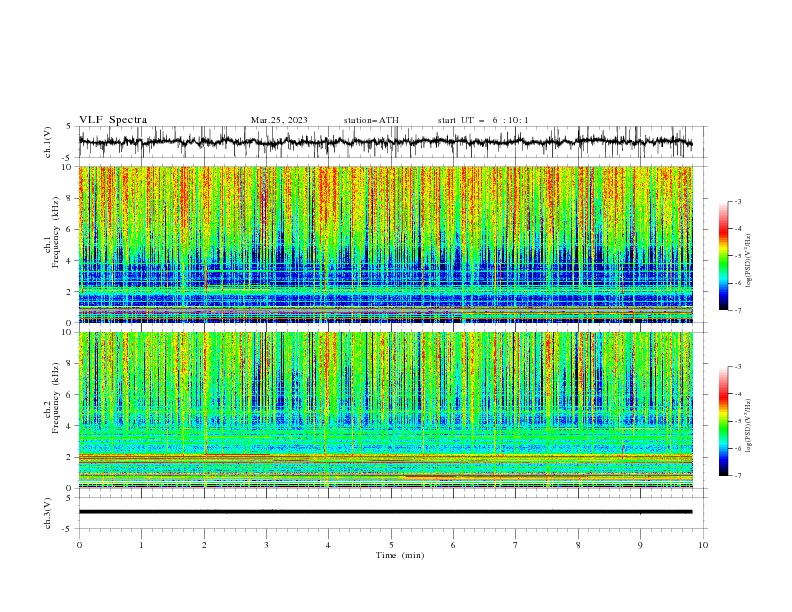Image resolution: width=792 pixels, height=612 pixels.
Task: Click the ch.2 colorbar "-7" tick label
Action: coord(738,475)
